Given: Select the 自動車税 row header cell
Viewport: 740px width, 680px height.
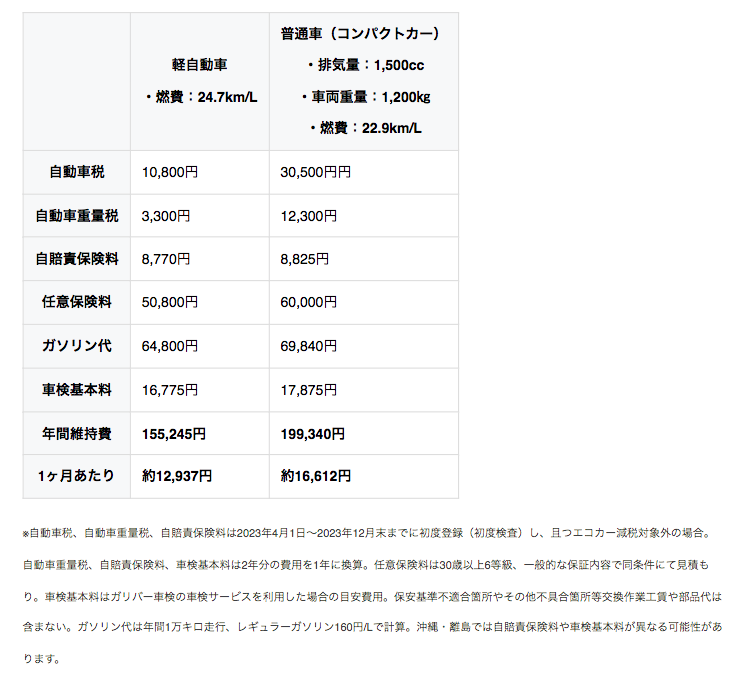Looking at the screenshot, I should tap(77, 172).
